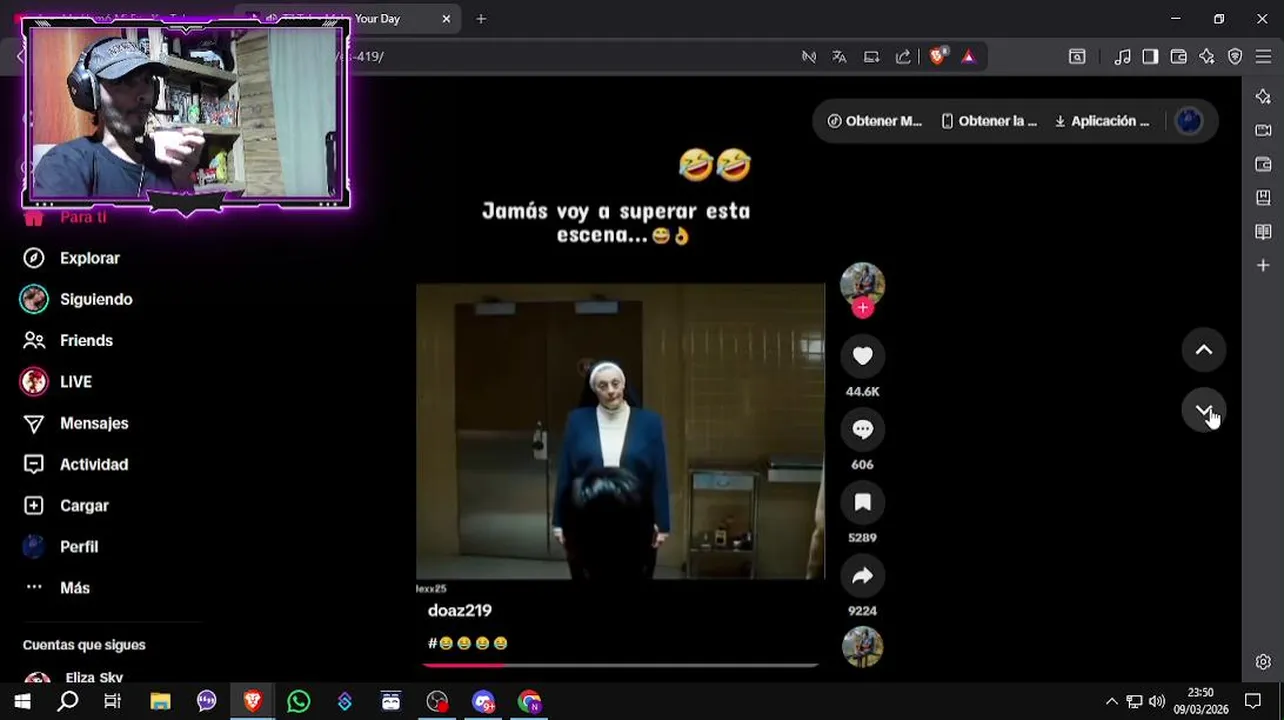Toggle the sidebar panel icon
The height and width of the screenshot is (720, 1284).
1150,57
